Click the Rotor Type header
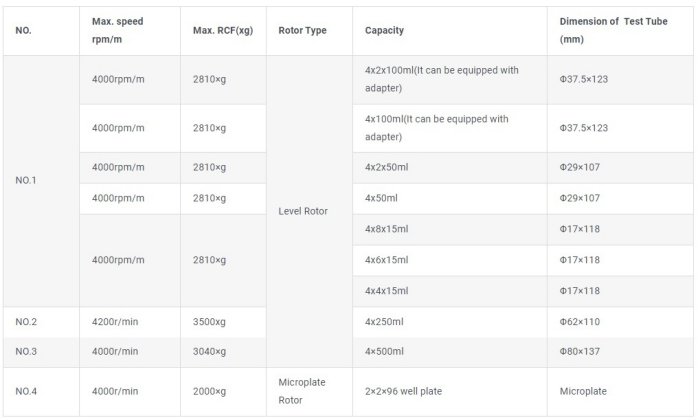 pos(302,30)
